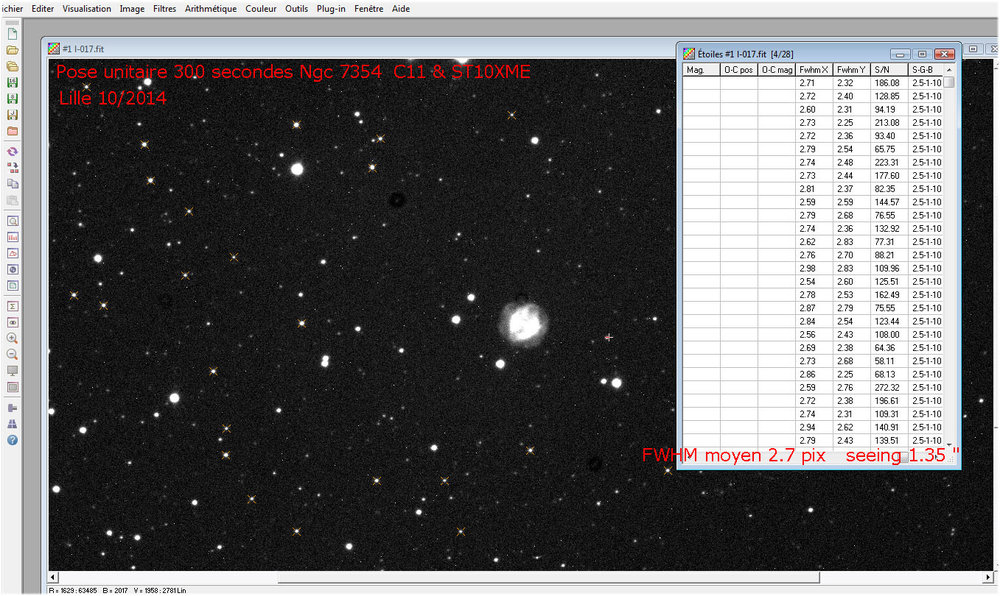Viewport: 1000px width, 596px height.
Task: Select the row with S/N 223.31
Action: pyautogui.click(x=813, y=163)
